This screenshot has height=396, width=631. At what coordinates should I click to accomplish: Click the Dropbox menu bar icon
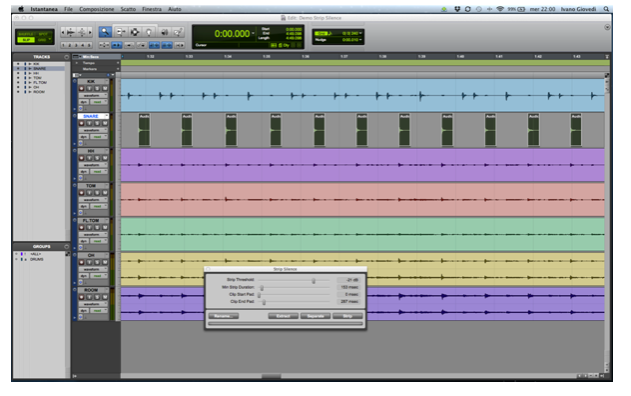coord(457,9)
